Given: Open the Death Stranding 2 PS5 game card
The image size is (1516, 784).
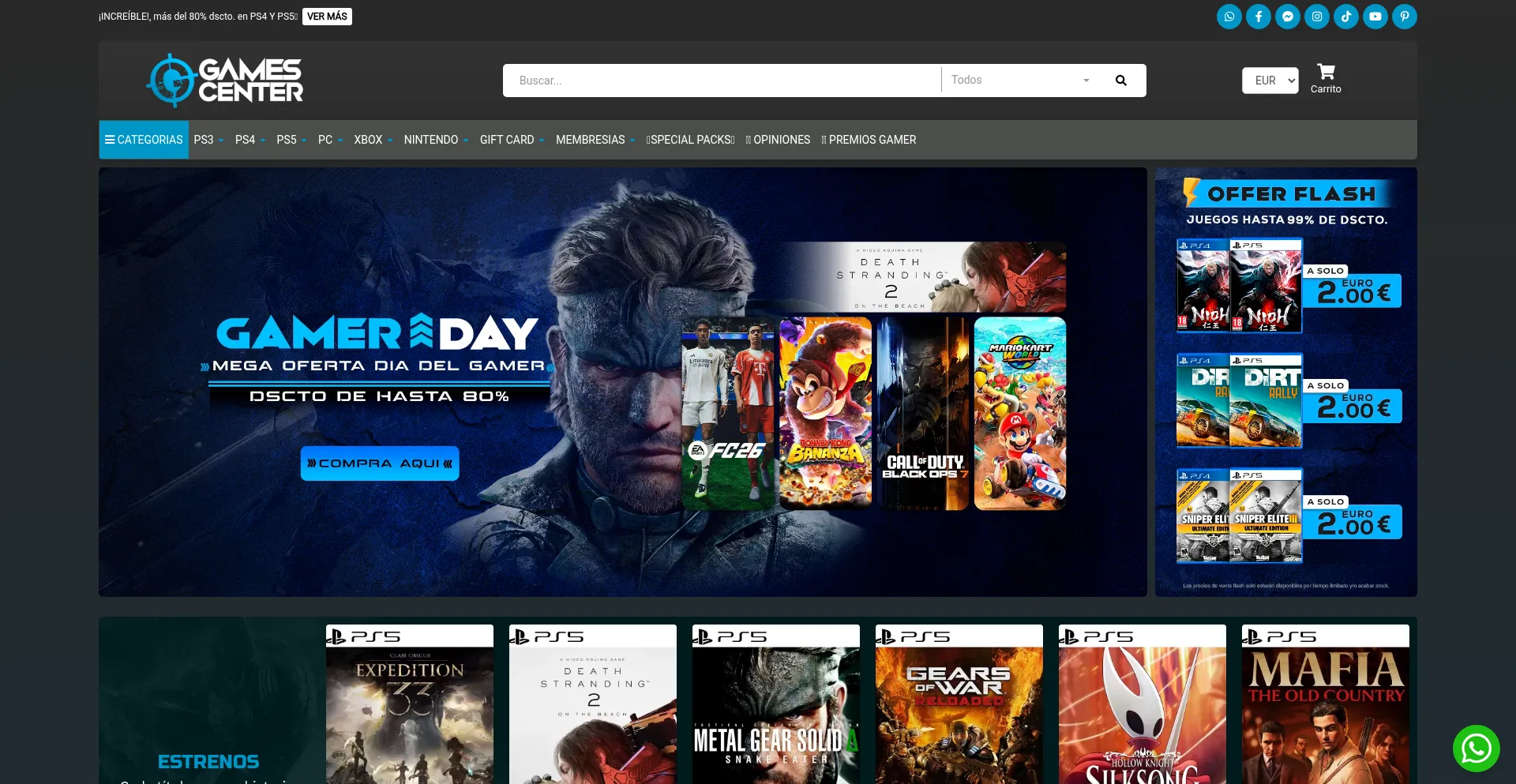Looking at the screenshot, I should tap(593, 704).
